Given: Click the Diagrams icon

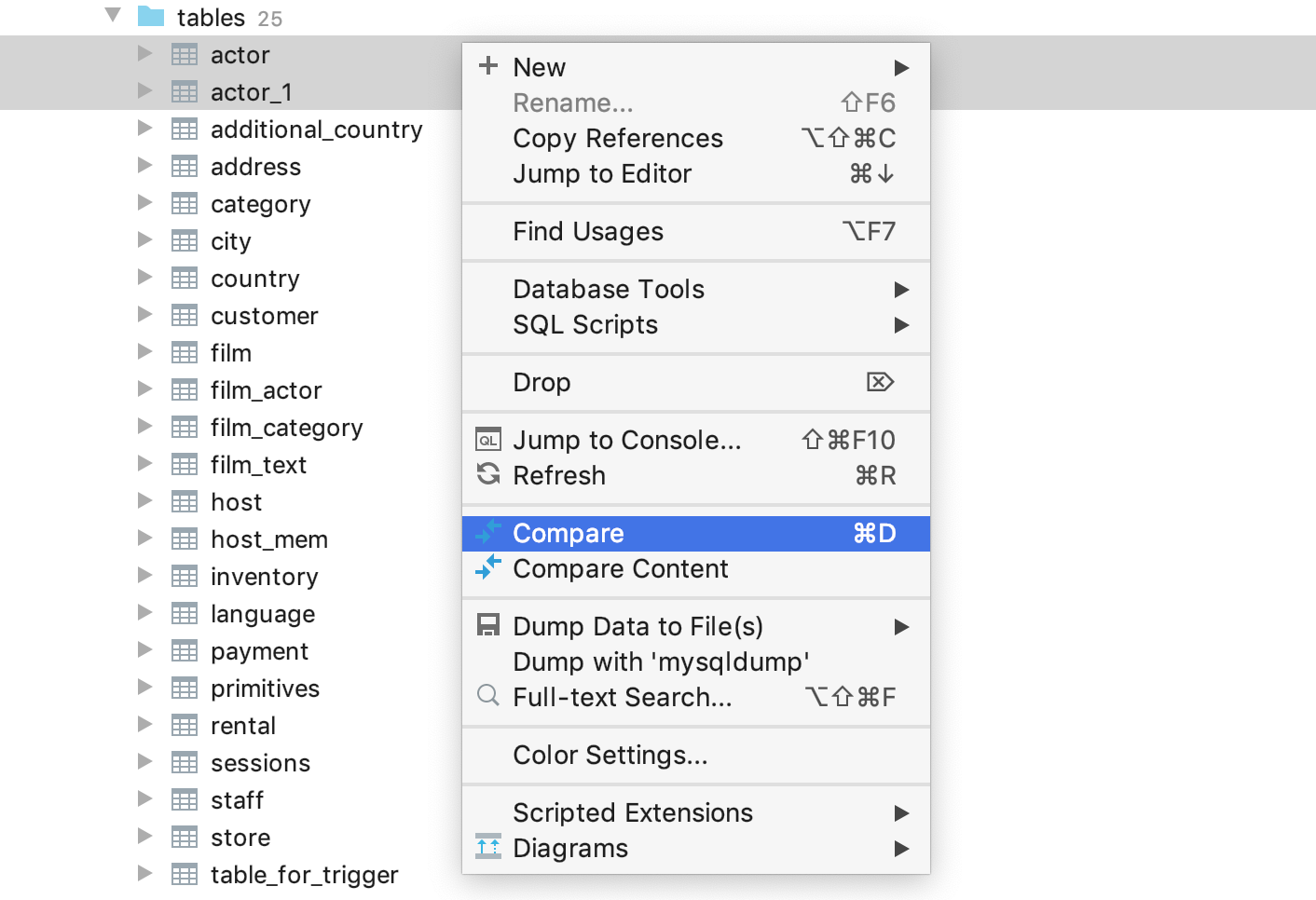Looking at the screenshot, I should click(488, 848).
